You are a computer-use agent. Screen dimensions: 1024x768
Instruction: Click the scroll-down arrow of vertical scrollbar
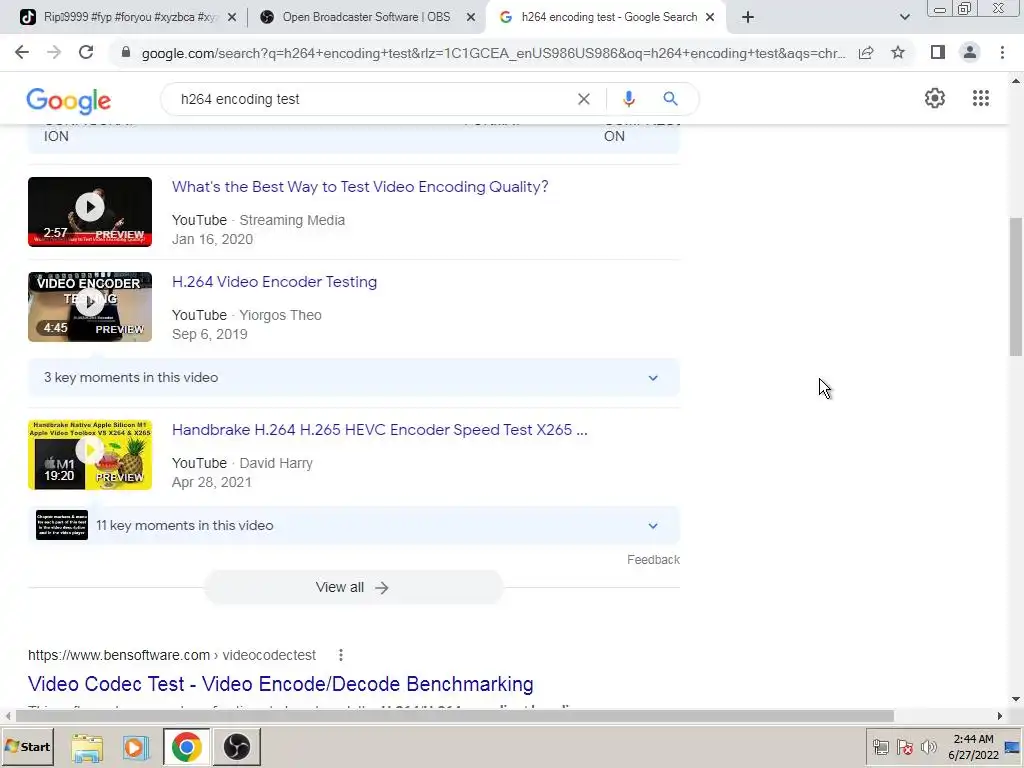1016,699
